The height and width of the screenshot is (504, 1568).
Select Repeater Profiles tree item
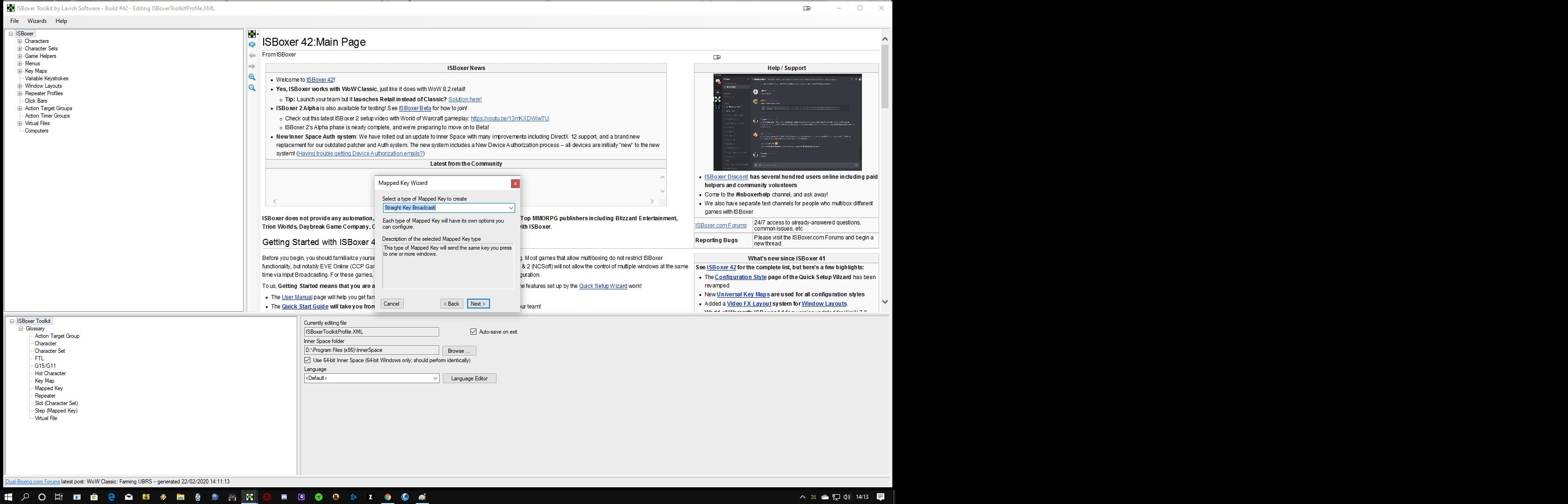44,94
